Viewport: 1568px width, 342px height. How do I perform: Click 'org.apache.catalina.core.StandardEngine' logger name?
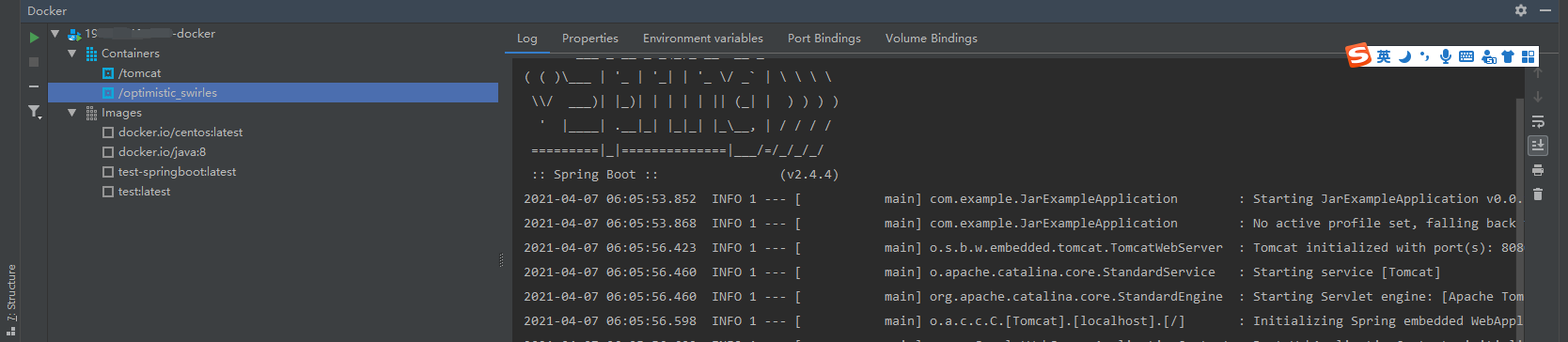tap(1076, 297)
